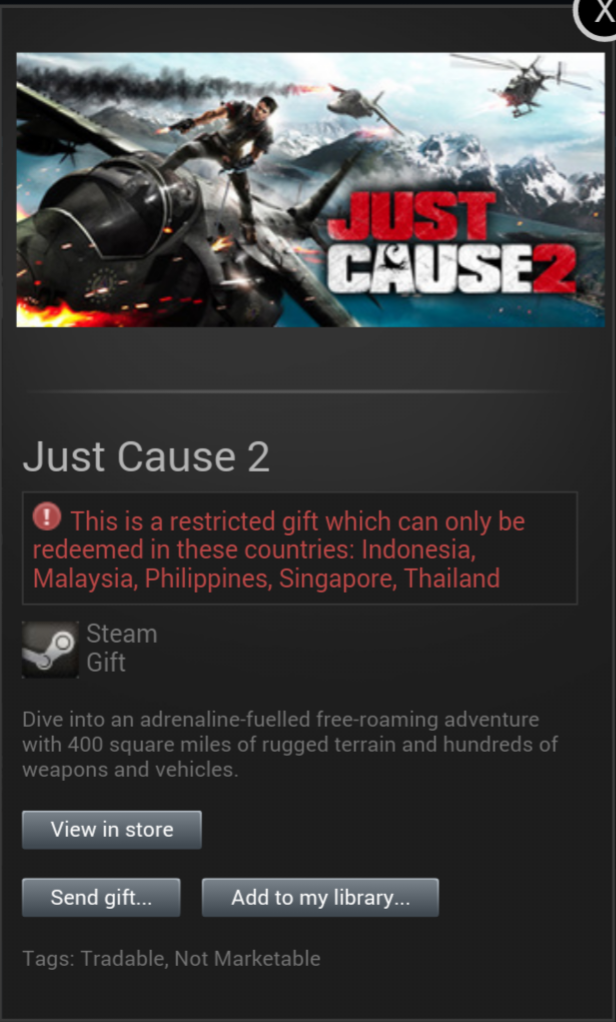The height and width of the screenshot is (1022, 616).
Task: Click the Tradable tag text
Action: (x=123, y=958)
